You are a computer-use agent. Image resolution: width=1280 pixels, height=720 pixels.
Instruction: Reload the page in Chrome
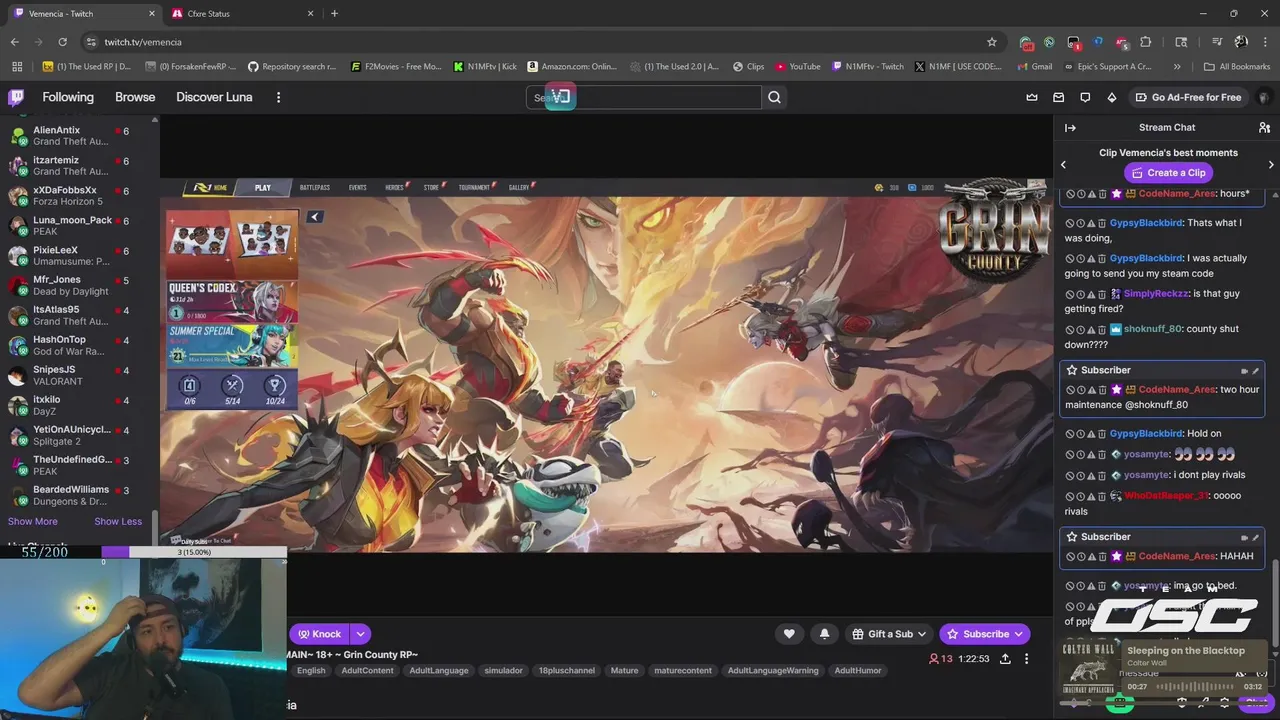62,42
